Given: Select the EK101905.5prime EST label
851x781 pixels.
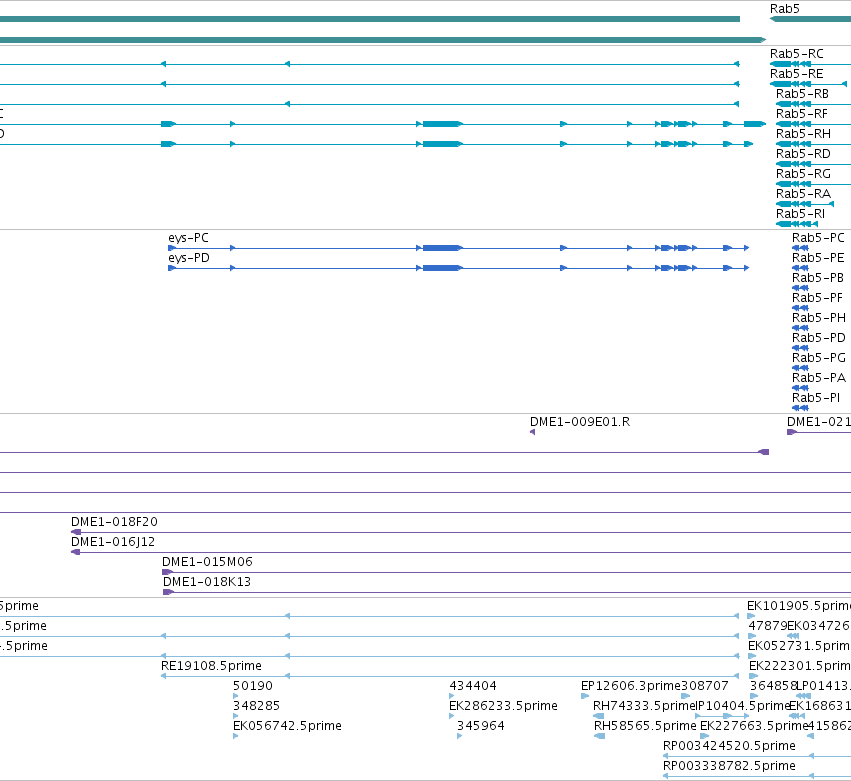Looking at the screenshot, I should (x=799, y=606).
